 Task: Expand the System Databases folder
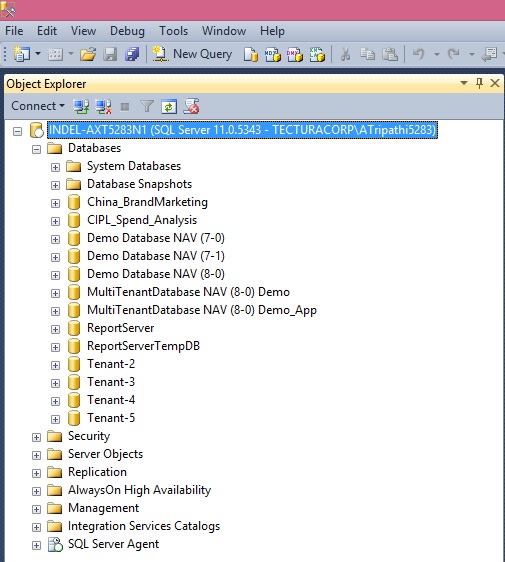(x=55, y=167)
